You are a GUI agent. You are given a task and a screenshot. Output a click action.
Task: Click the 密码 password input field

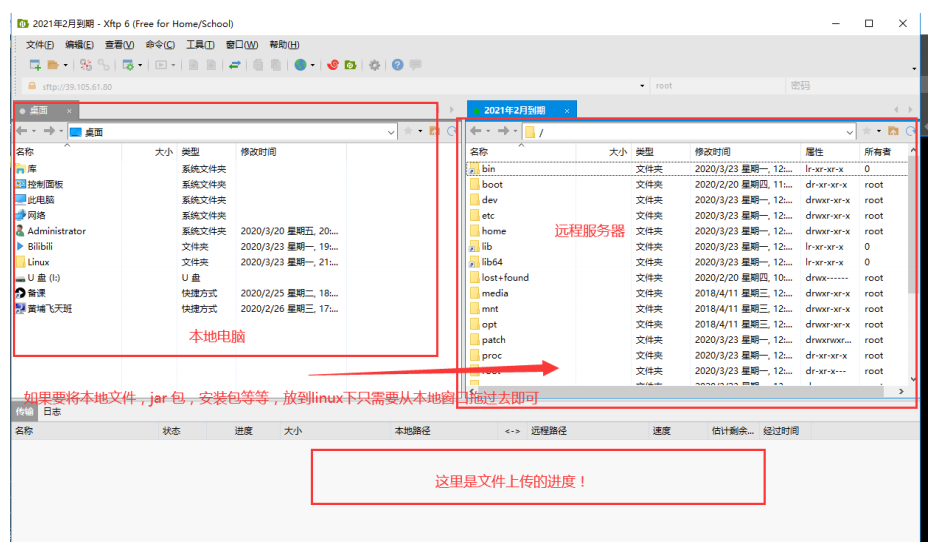tap(850, 86)
